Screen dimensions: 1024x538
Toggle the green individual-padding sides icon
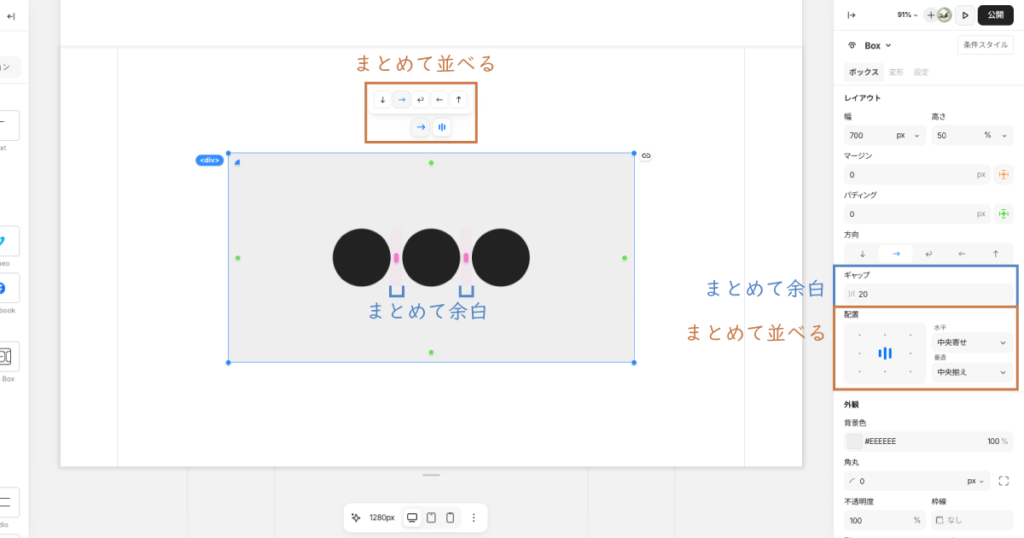(x=1004, y=214)
